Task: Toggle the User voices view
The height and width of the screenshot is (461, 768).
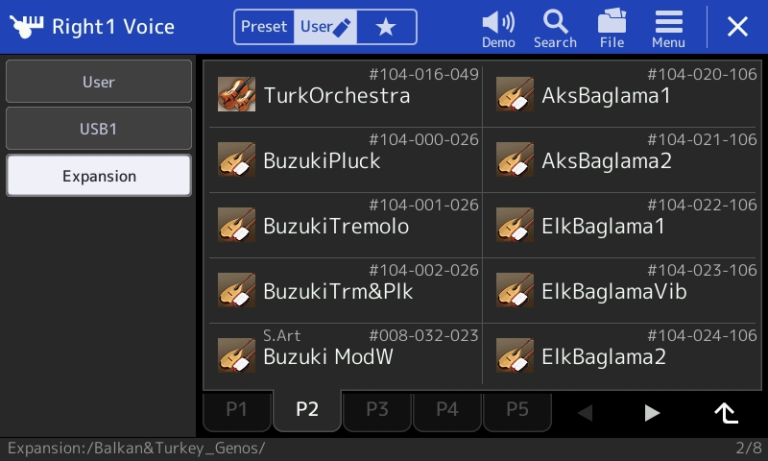Action: (325, 27)
